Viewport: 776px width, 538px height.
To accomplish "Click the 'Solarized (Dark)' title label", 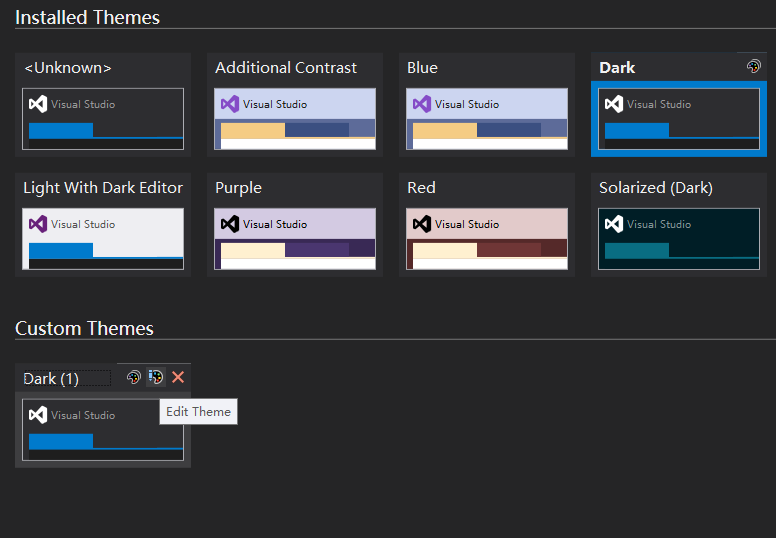I will [x=655, y=188].
